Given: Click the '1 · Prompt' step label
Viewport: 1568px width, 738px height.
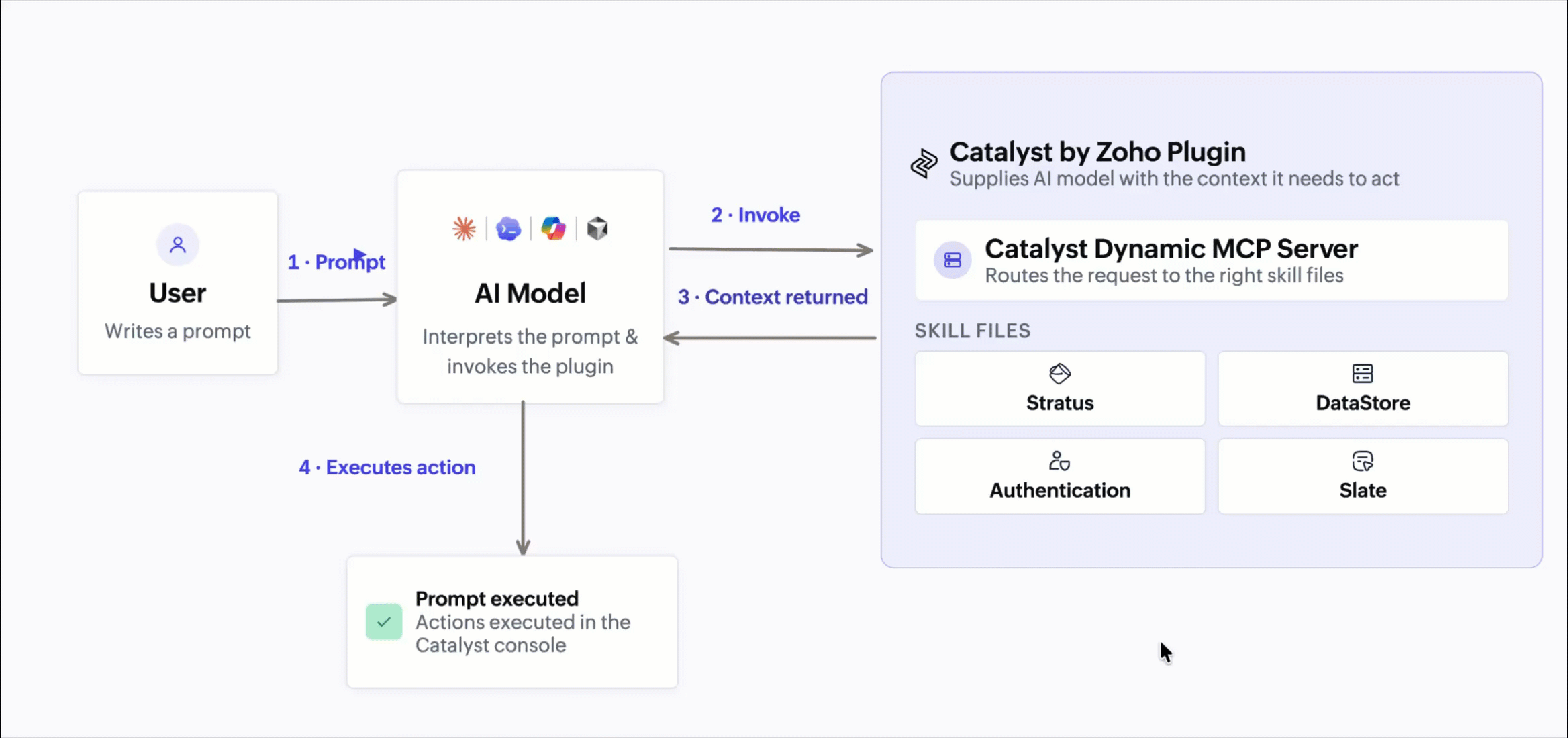Looking at the screenshot, I should coord(336,262).
